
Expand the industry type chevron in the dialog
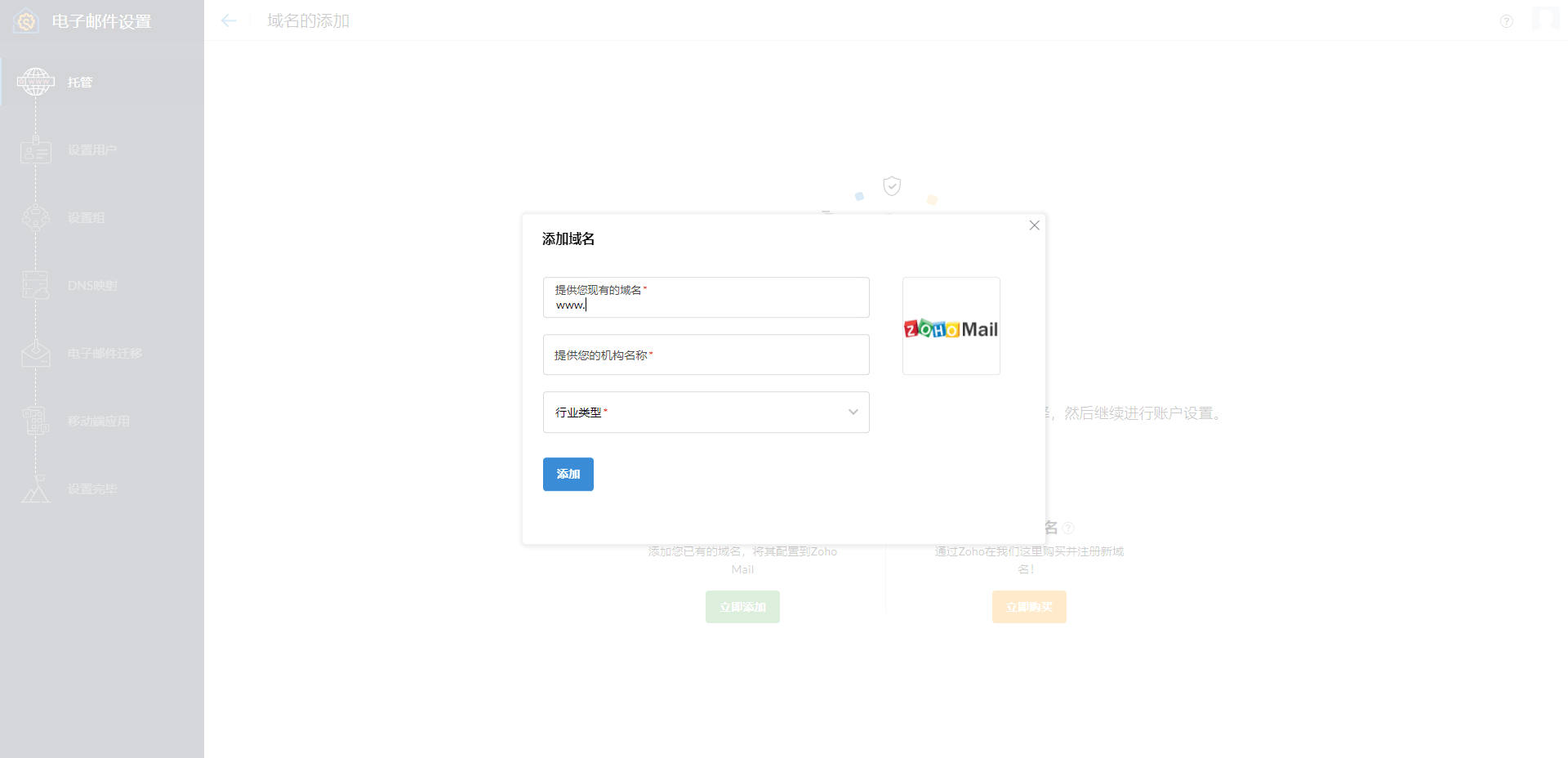(853, 412)
